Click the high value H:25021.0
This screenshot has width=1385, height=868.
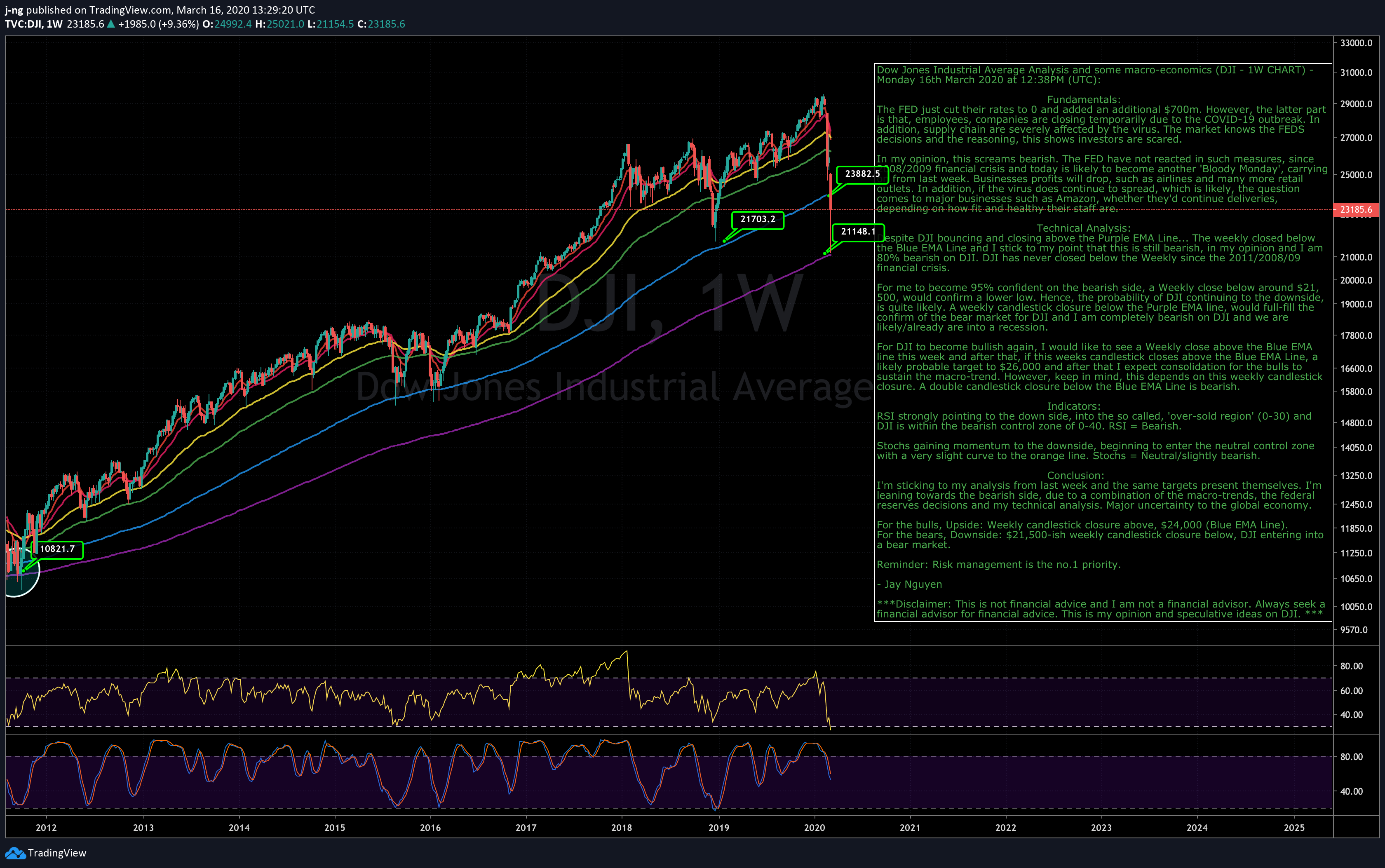coord(279,24)
